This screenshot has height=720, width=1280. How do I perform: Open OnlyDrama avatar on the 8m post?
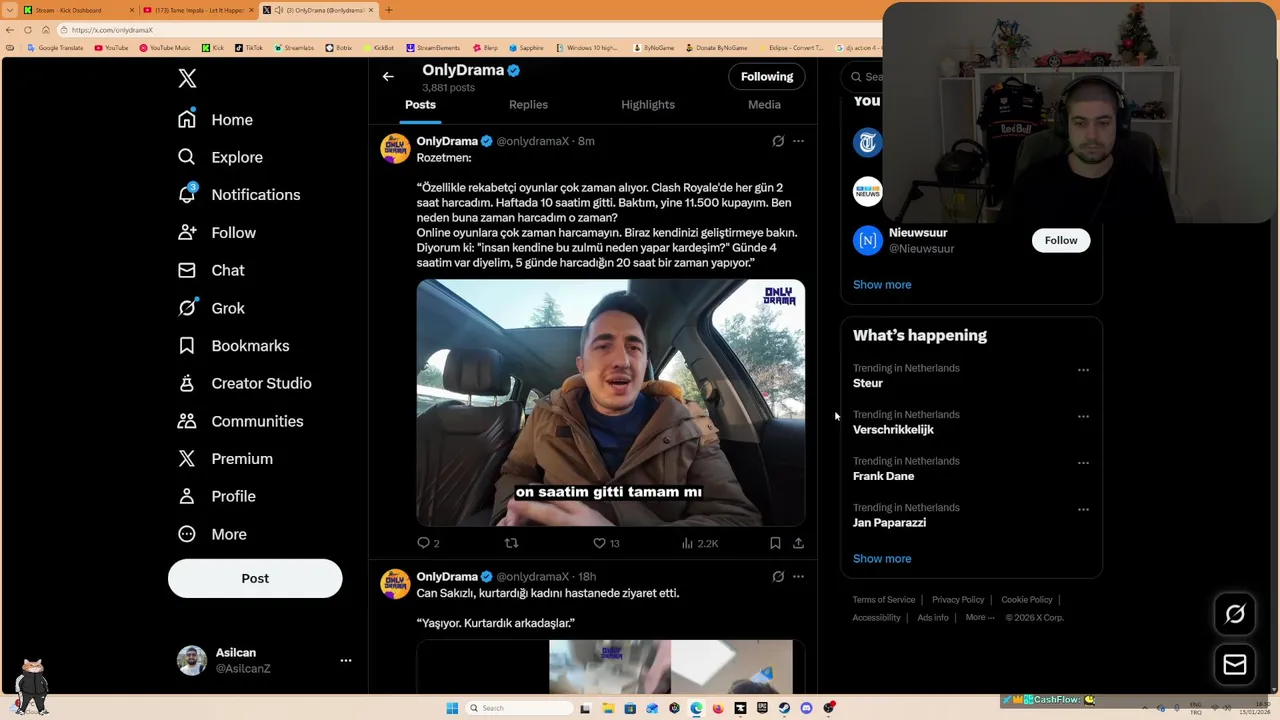click(x=395, y=149)
